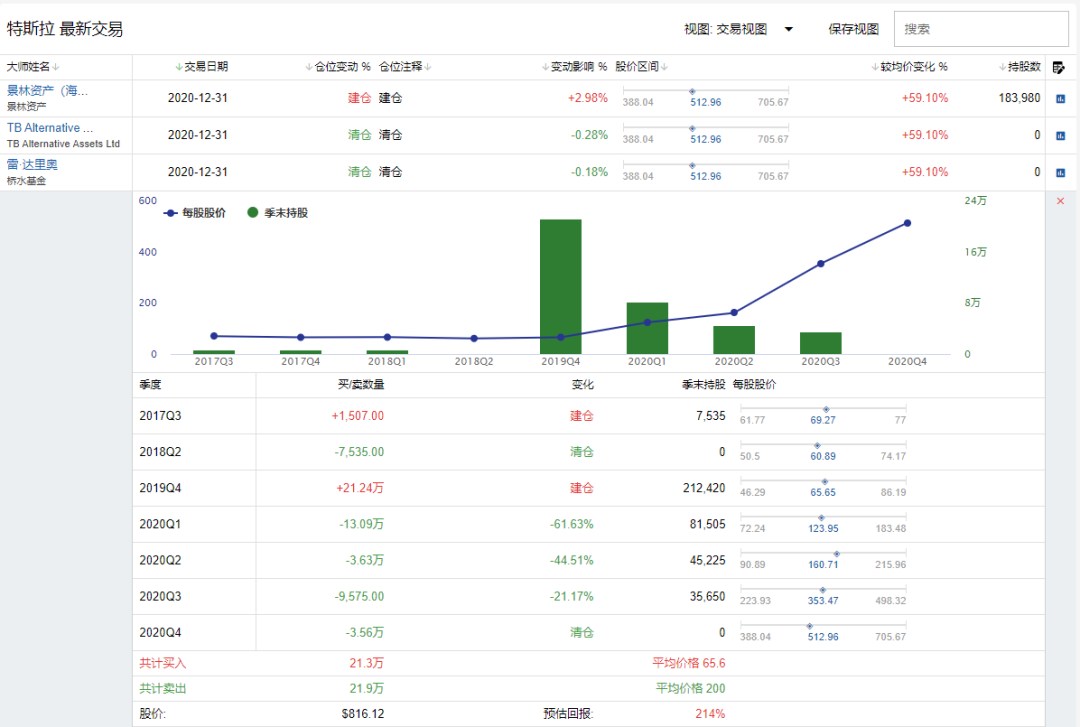Screen dimensions: 1080x727
Task: Sort by 大师姓名 column
Action: pyautogui.click(x=32, y=67)
